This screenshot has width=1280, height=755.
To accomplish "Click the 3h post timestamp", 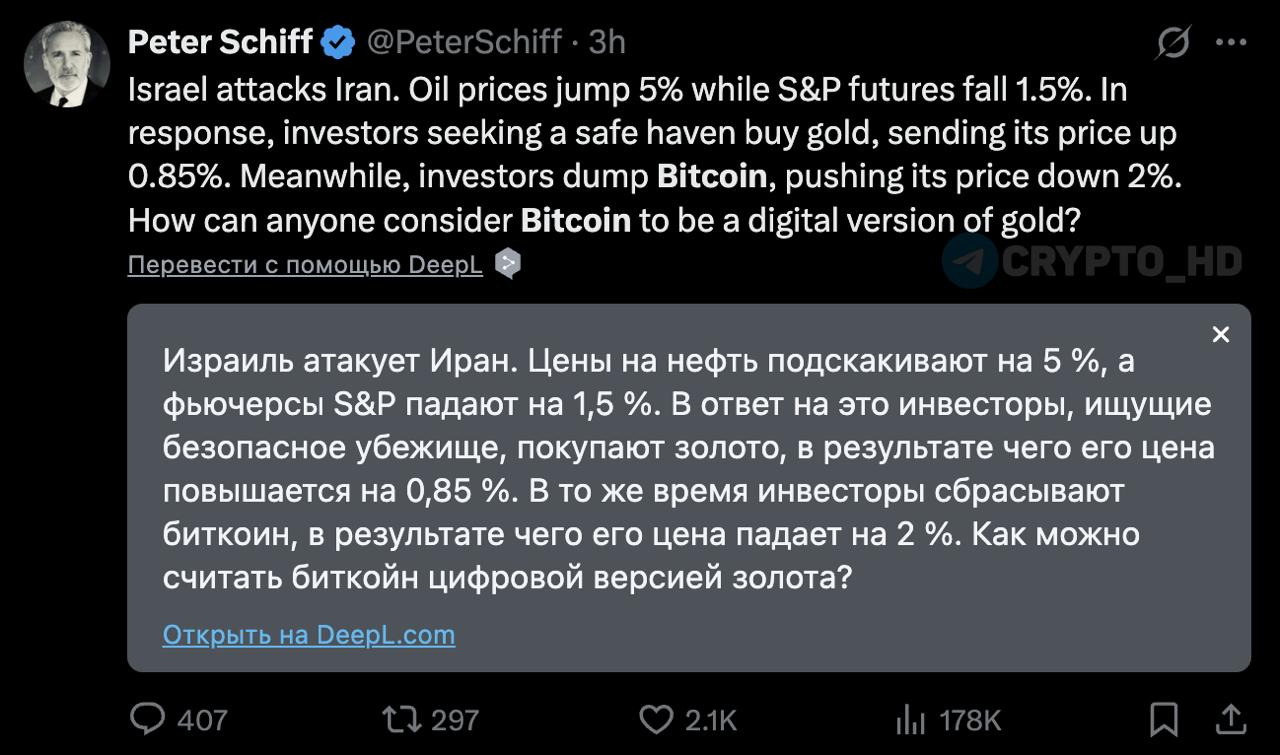I will click(607, 42).
